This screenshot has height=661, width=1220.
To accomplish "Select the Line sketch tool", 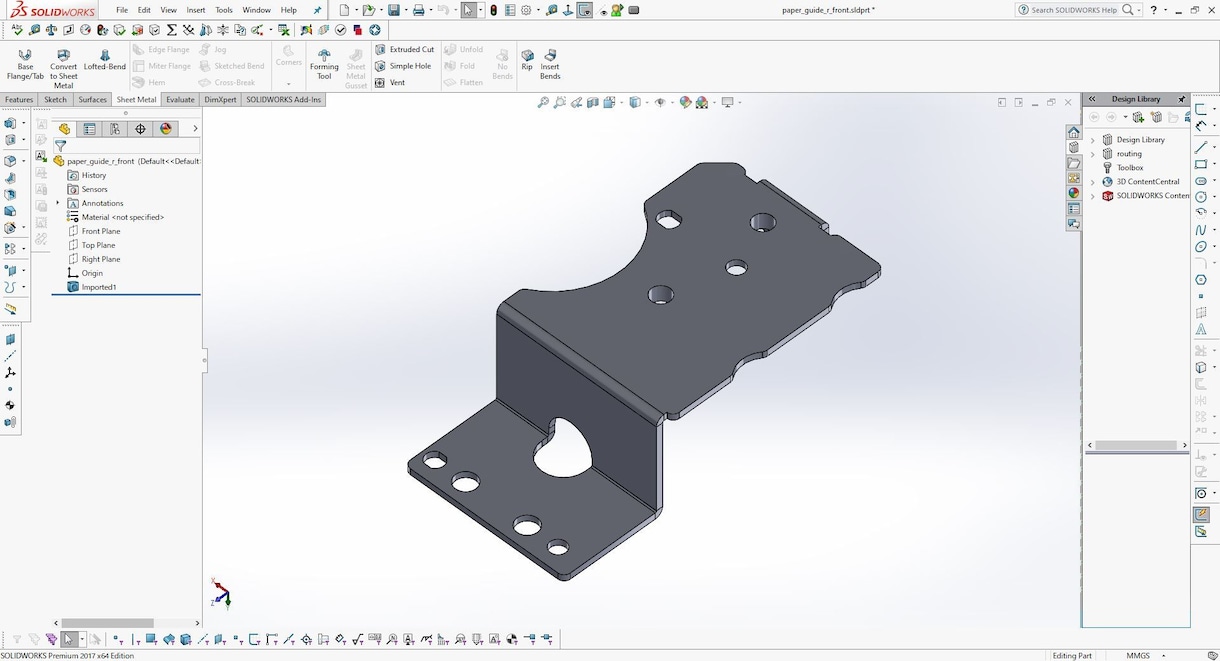I will click(1201, 147).
